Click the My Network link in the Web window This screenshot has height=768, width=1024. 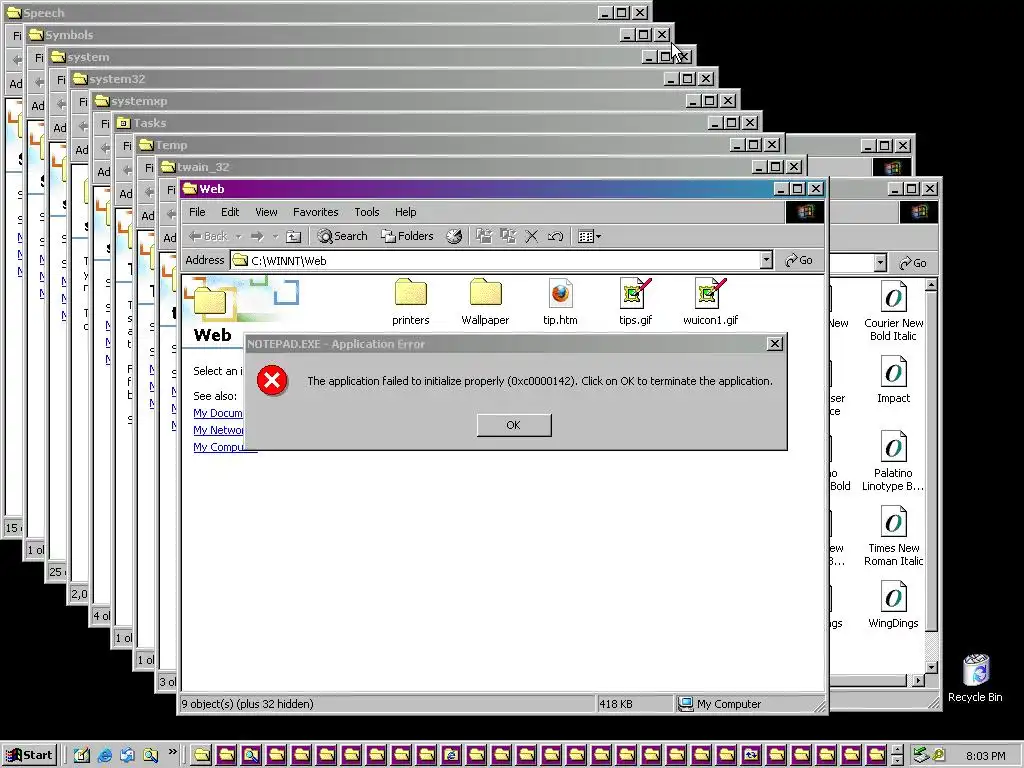[x=218, y=430]
